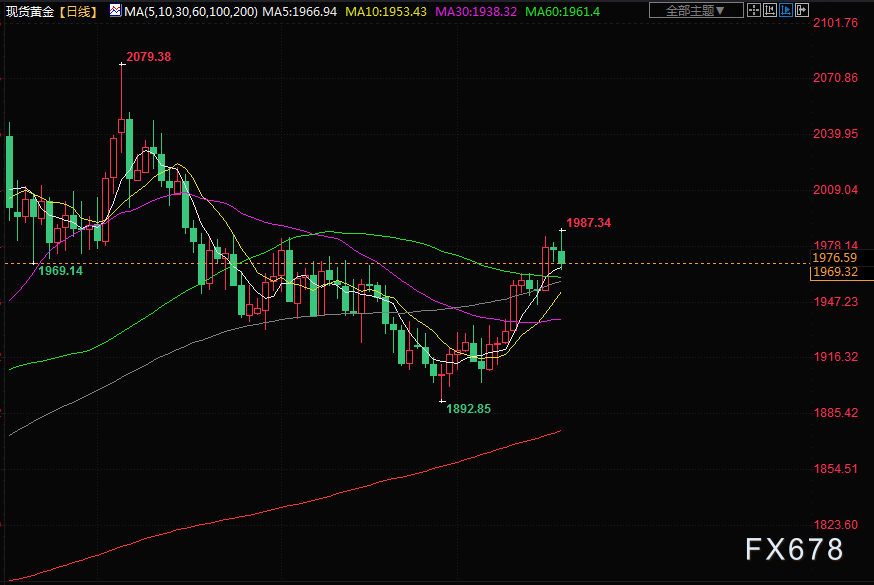
Task: Click the MA60:1961.4 value
Action: (x=562, y=12)
